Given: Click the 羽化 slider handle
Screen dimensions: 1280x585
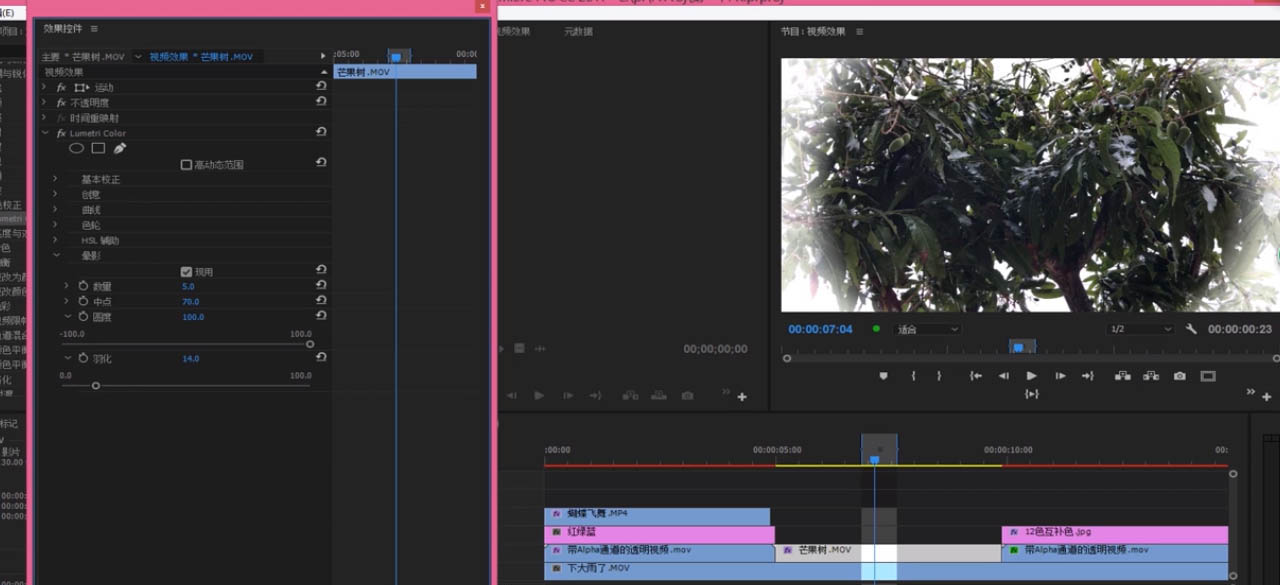Looking at the screenshot, I should pyautogui.click(x=96, y=385).
